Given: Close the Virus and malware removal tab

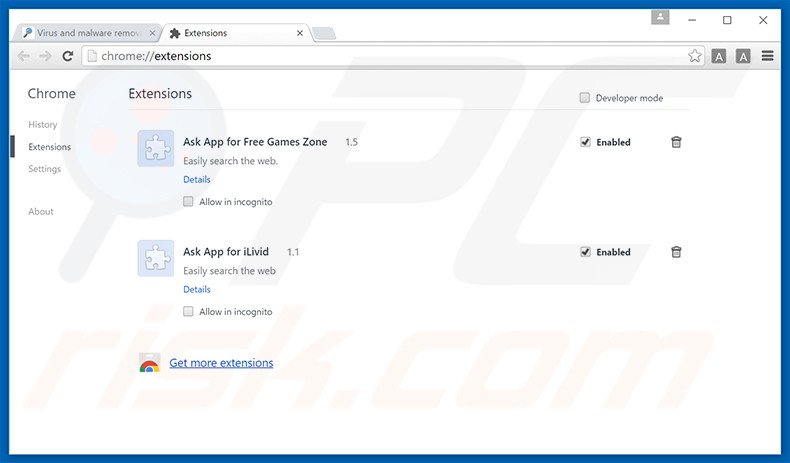Looking at the screenshot, I should pyautogui.click(x=153, y=33).
